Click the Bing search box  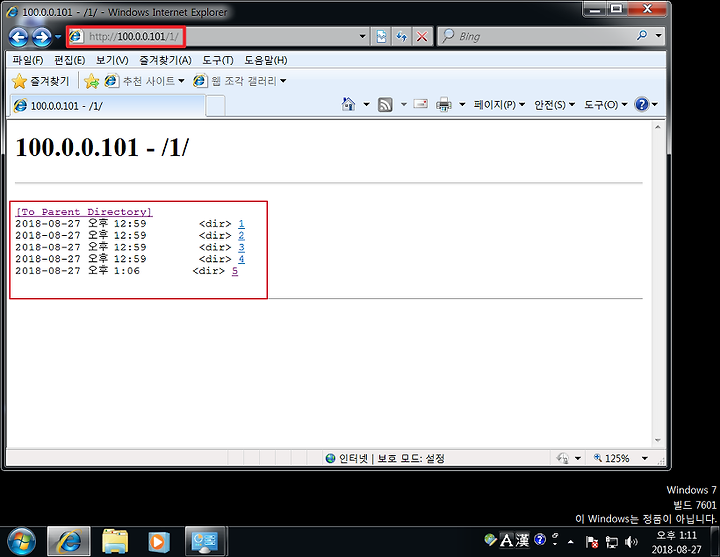pos(537,36)
